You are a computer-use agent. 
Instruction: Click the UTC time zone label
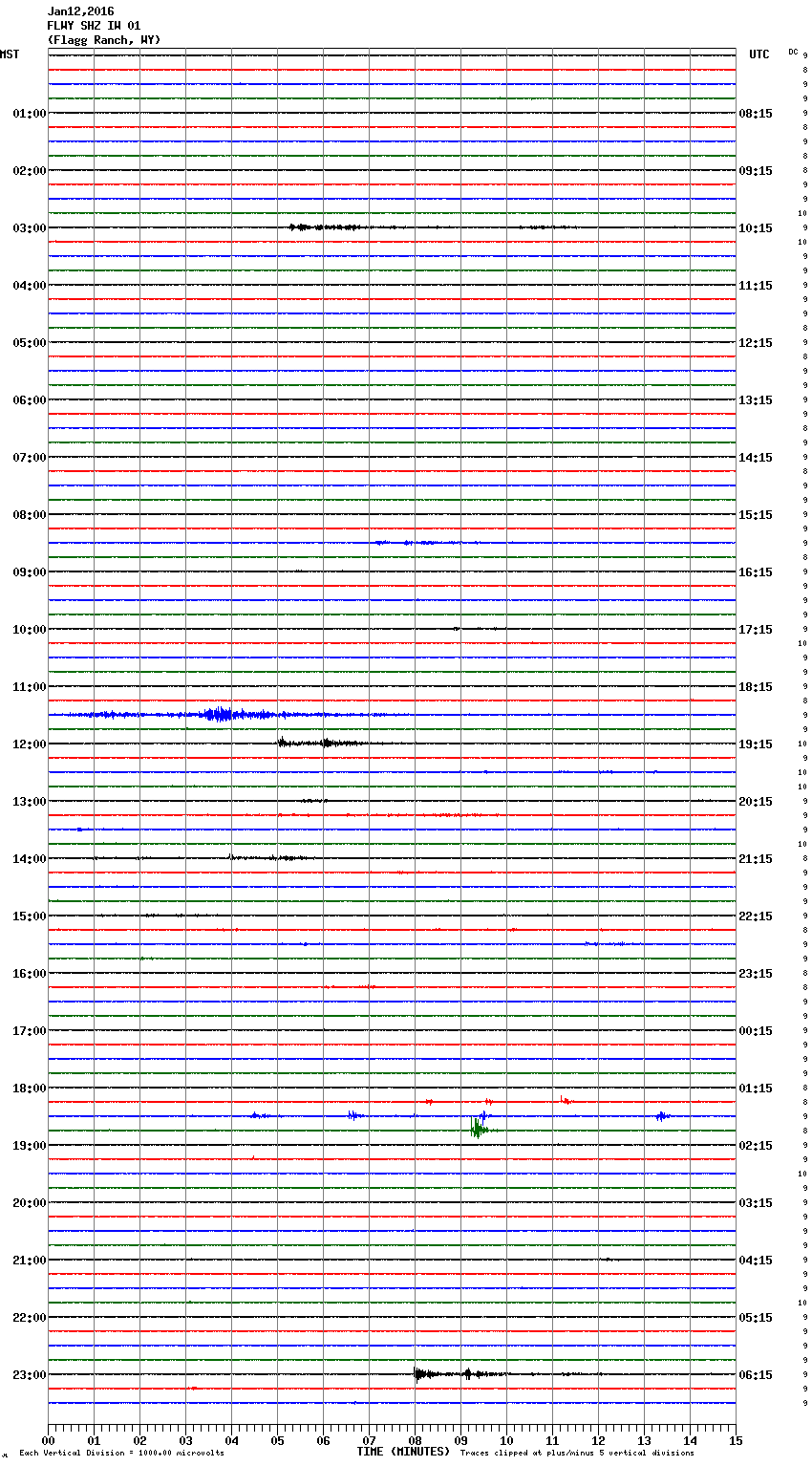759,54
